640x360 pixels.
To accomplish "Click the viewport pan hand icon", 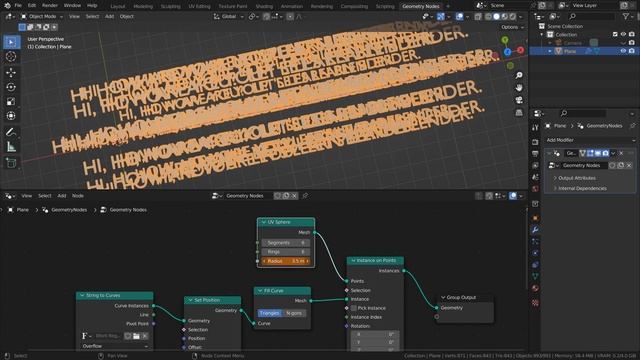I will point(519,88).
